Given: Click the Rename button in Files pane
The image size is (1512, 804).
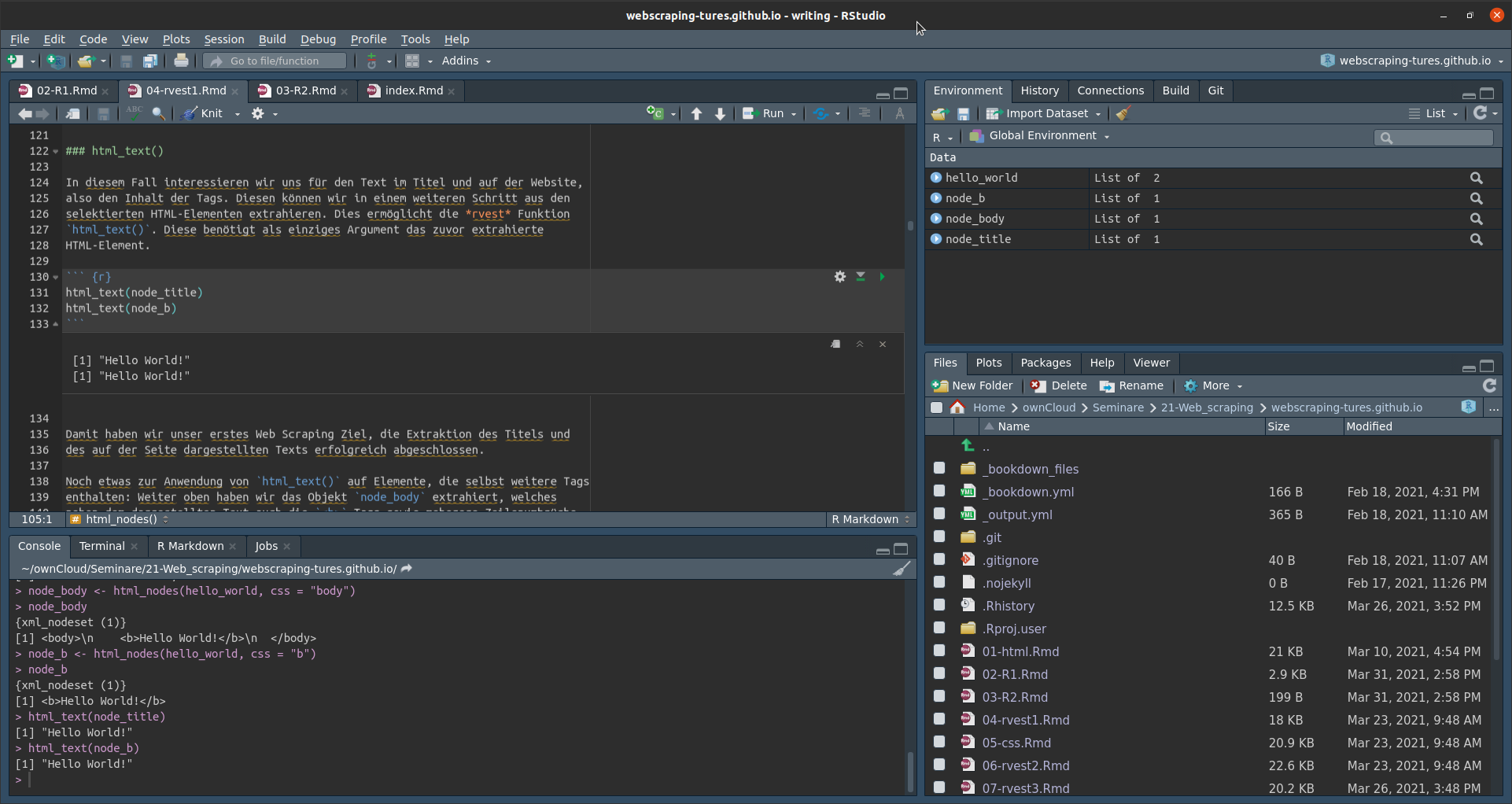Looking at the screenshot, I should 1131,385.
